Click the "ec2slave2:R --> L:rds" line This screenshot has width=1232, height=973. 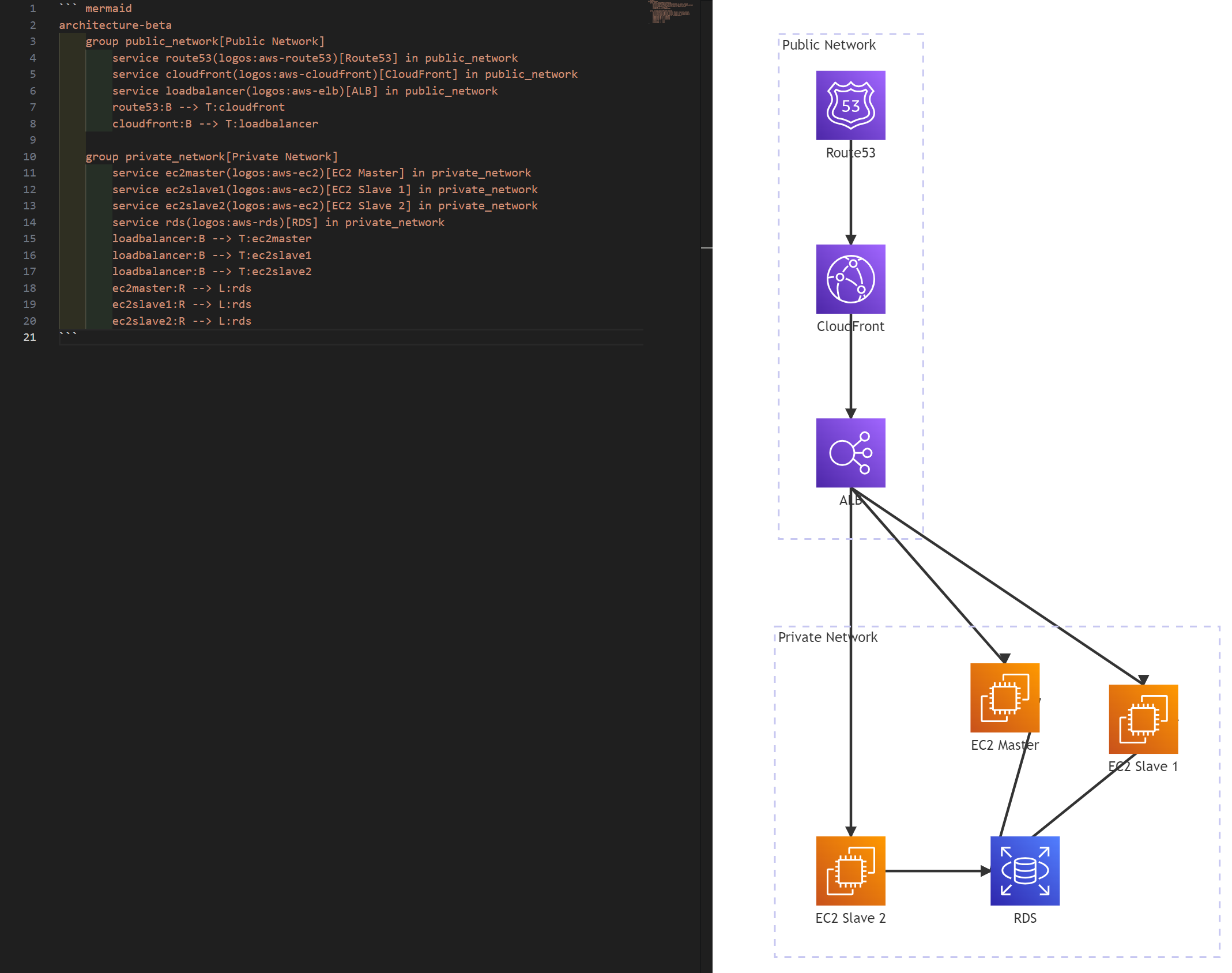pyautogui.click(x=182, y=321)
